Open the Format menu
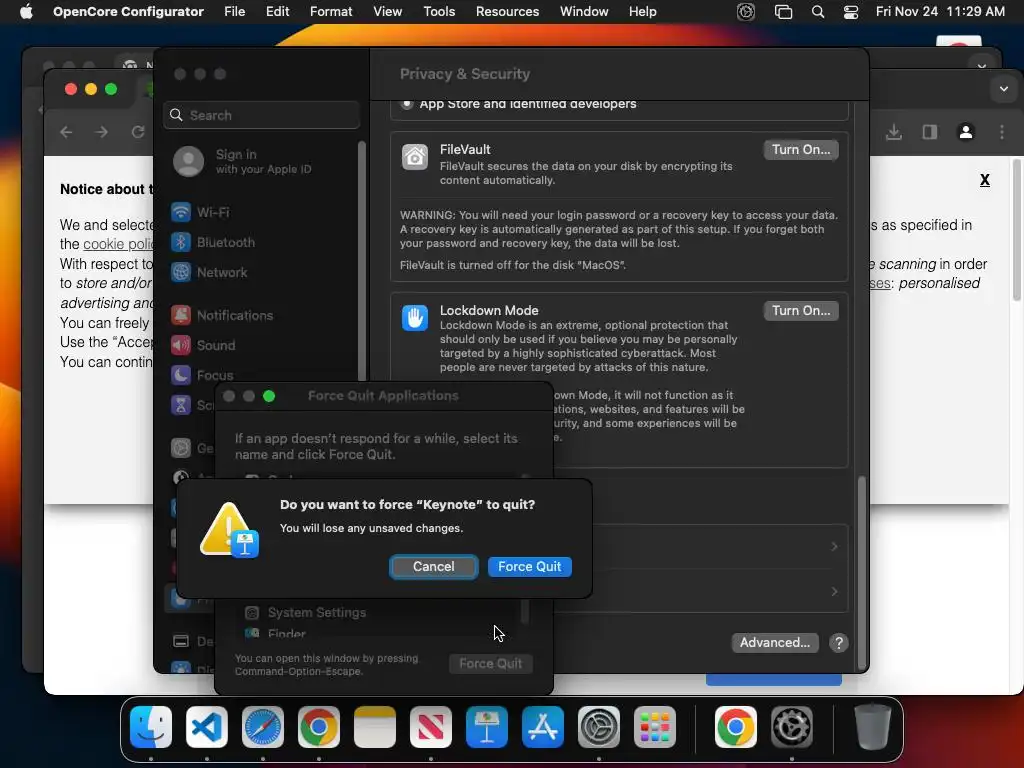 [331, 12]
